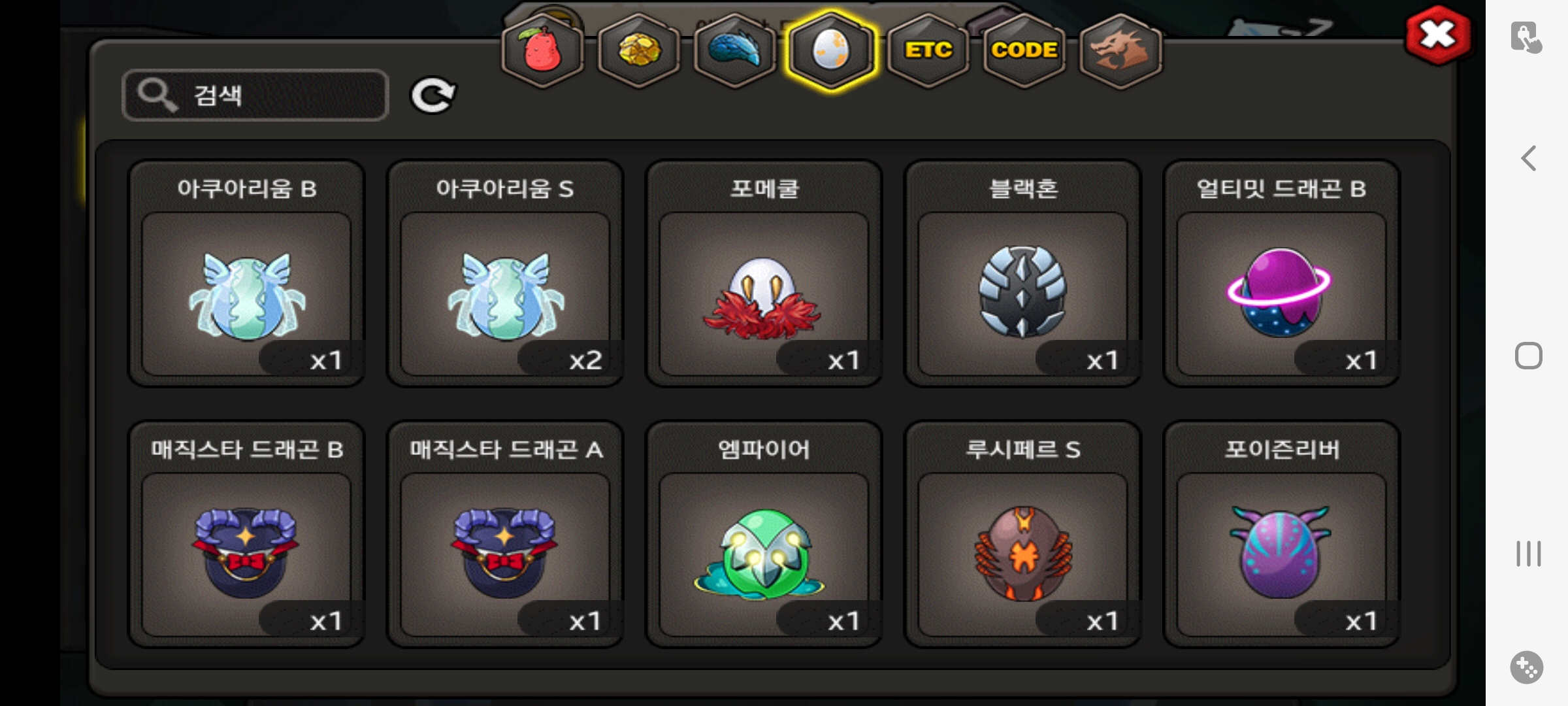Select the 얼티밋 드래곤 B egg
The height and width of the screenshot is (706, 1568).
tap(1281, 273)
